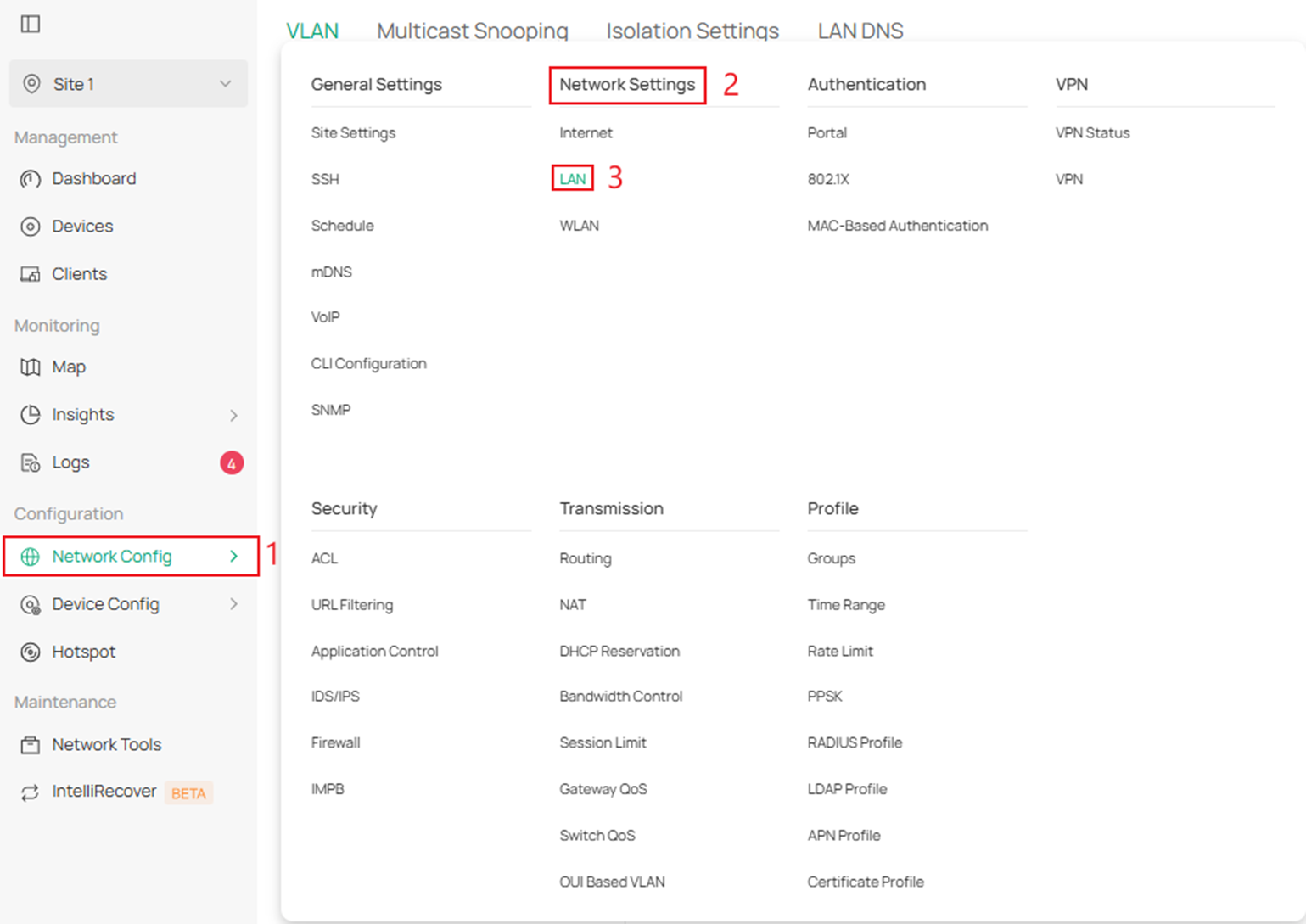Open the Clients page icon

point(31,273)
